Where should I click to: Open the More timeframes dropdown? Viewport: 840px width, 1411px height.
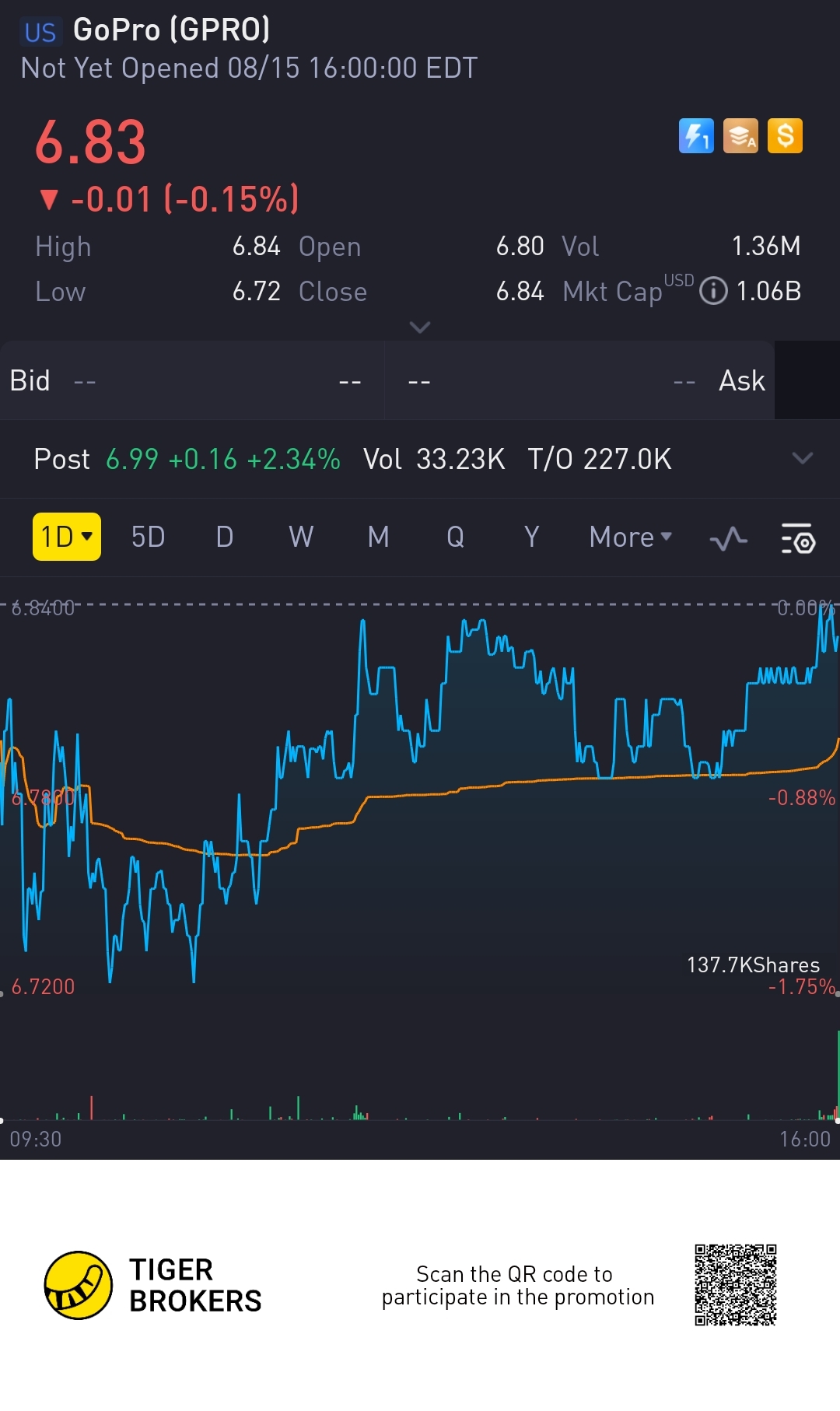[630, 537]
